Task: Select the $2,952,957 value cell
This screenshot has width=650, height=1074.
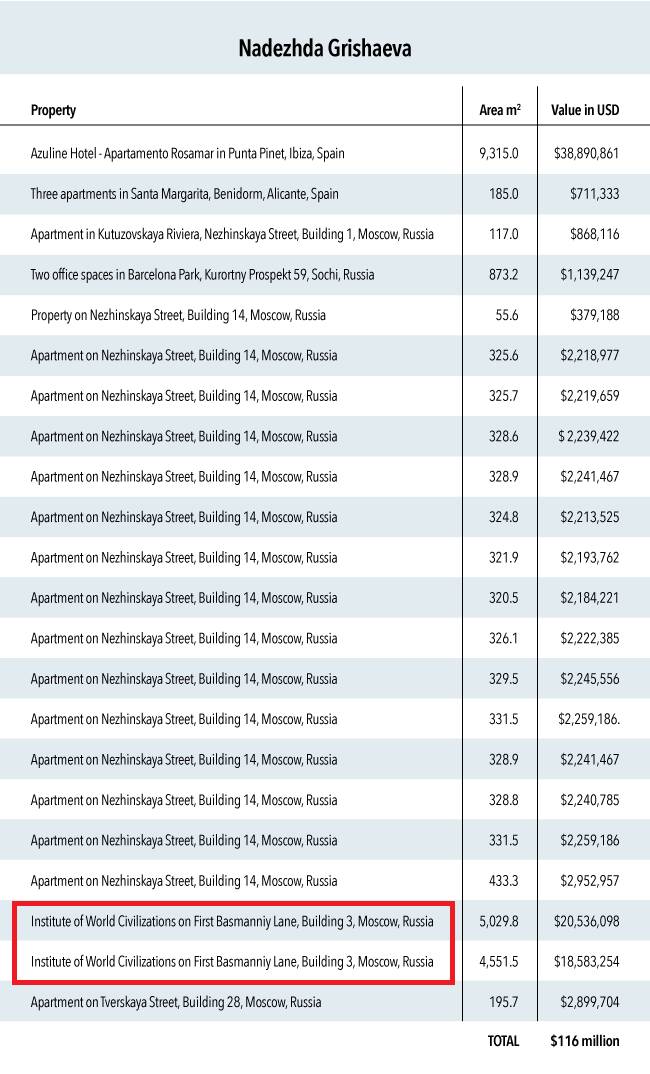Action: point(589,881)
